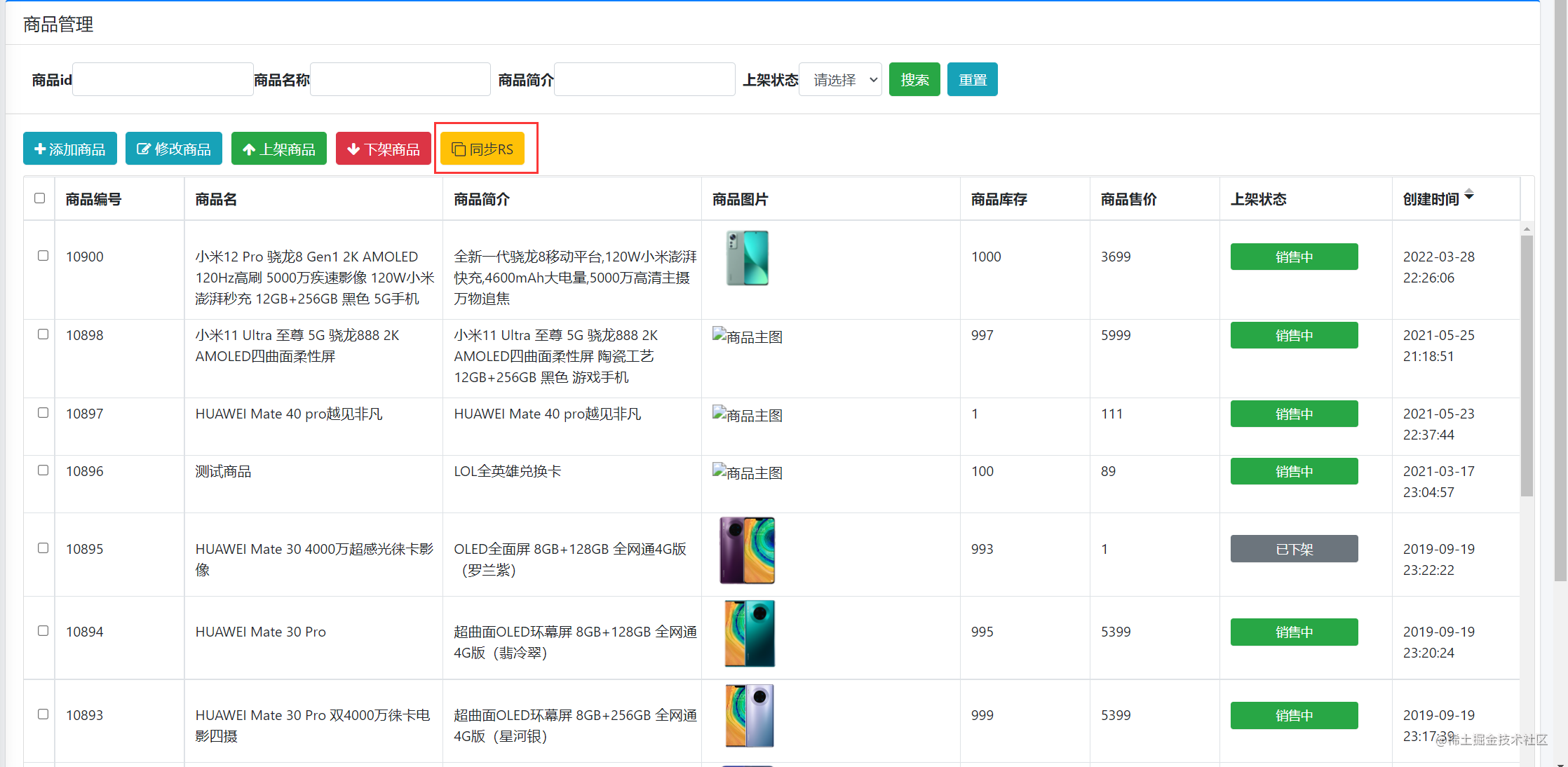Click the 同步RS copy icon button
This screenshot has height=767, width=1568.
click(482, 149)
